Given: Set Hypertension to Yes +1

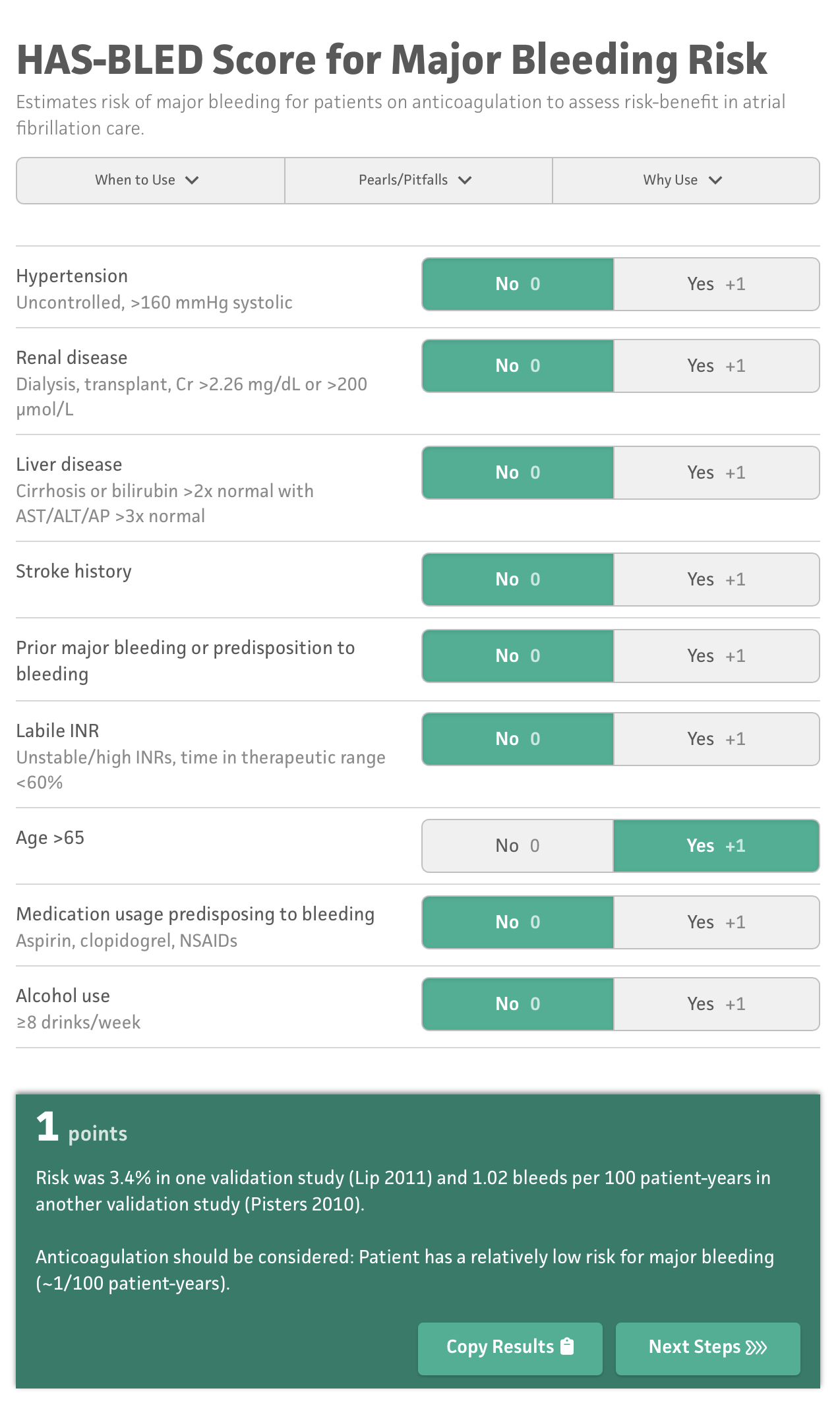Looking at the screenshot, I should tap(717, 284).
